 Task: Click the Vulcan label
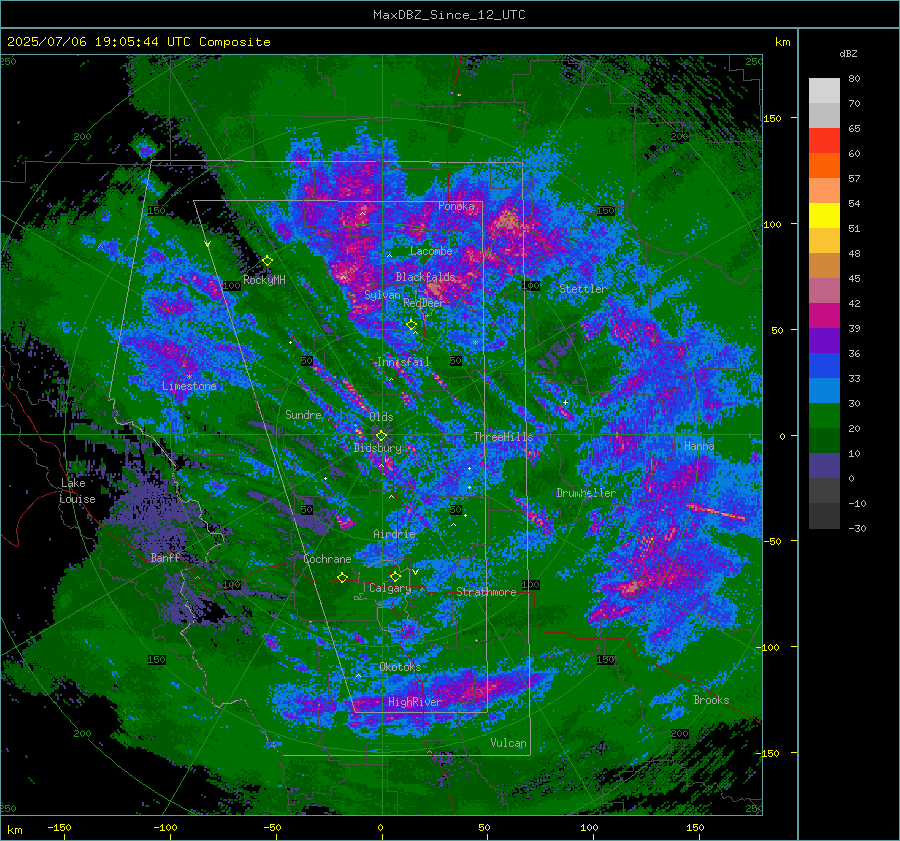point(508,743)
